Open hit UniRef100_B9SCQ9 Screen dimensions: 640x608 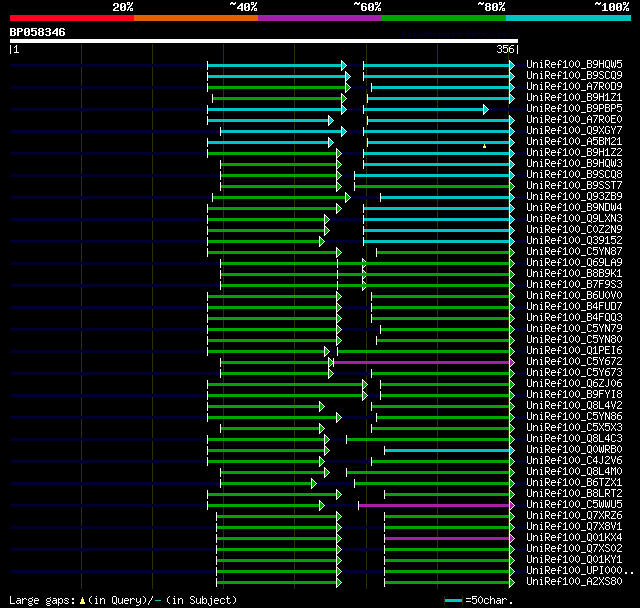[574, 75]
